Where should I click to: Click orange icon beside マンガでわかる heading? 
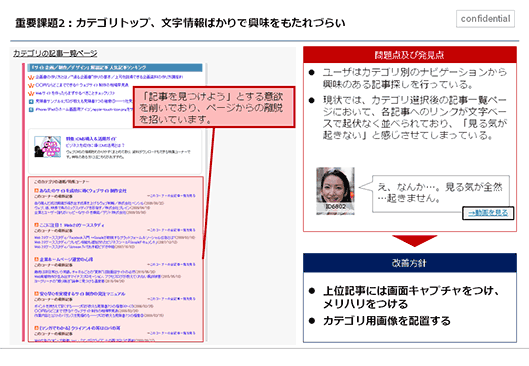(36, 328)
